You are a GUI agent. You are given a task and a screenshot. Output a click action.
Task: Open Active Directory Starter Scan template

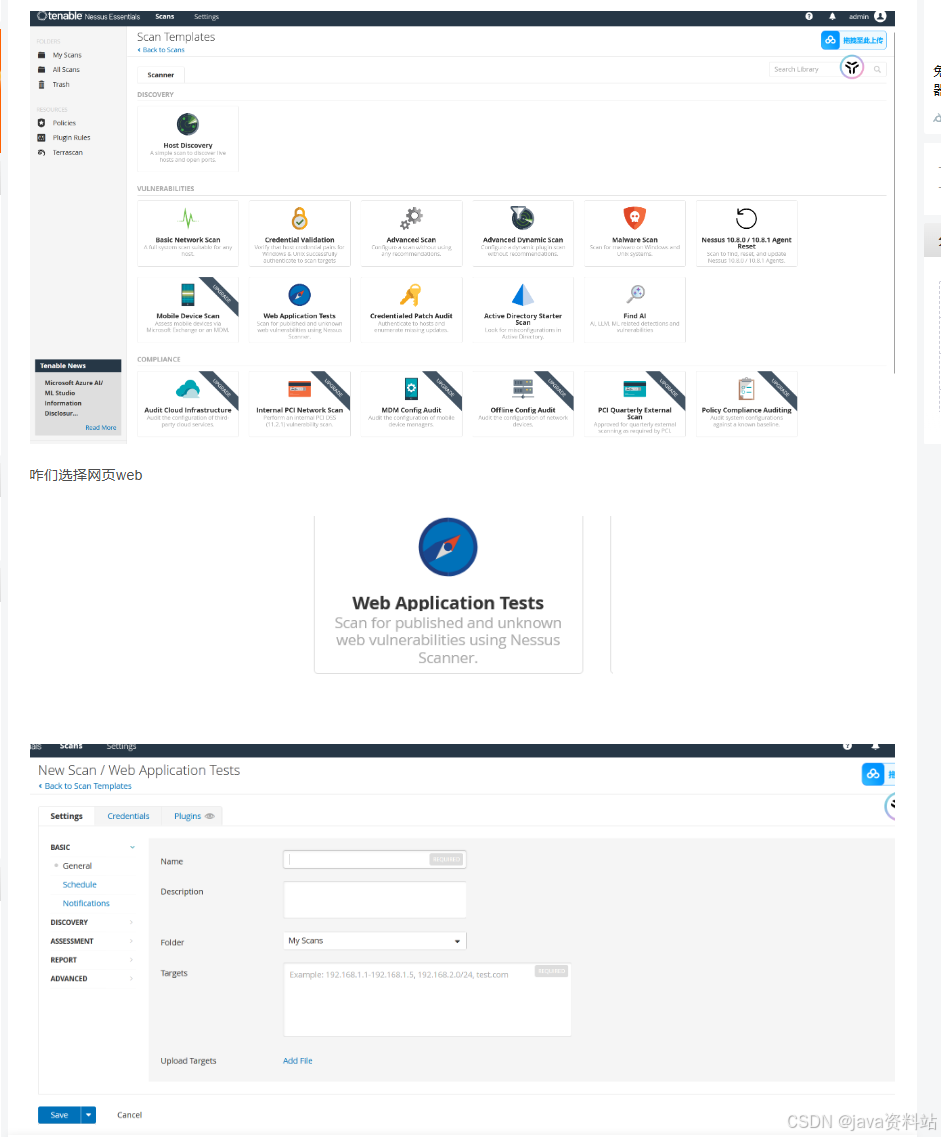tap(523, 309)
